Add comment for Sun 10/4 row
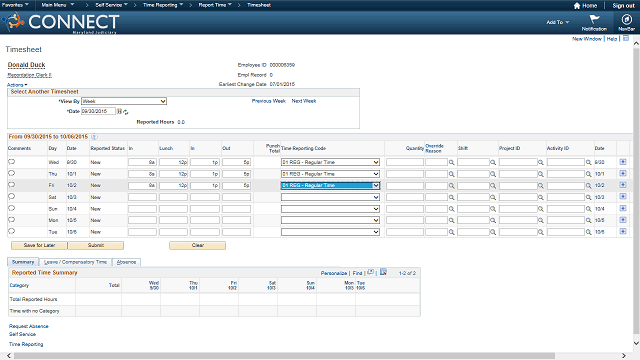Viewport: 640px width, 360px height. click(11, 208)
